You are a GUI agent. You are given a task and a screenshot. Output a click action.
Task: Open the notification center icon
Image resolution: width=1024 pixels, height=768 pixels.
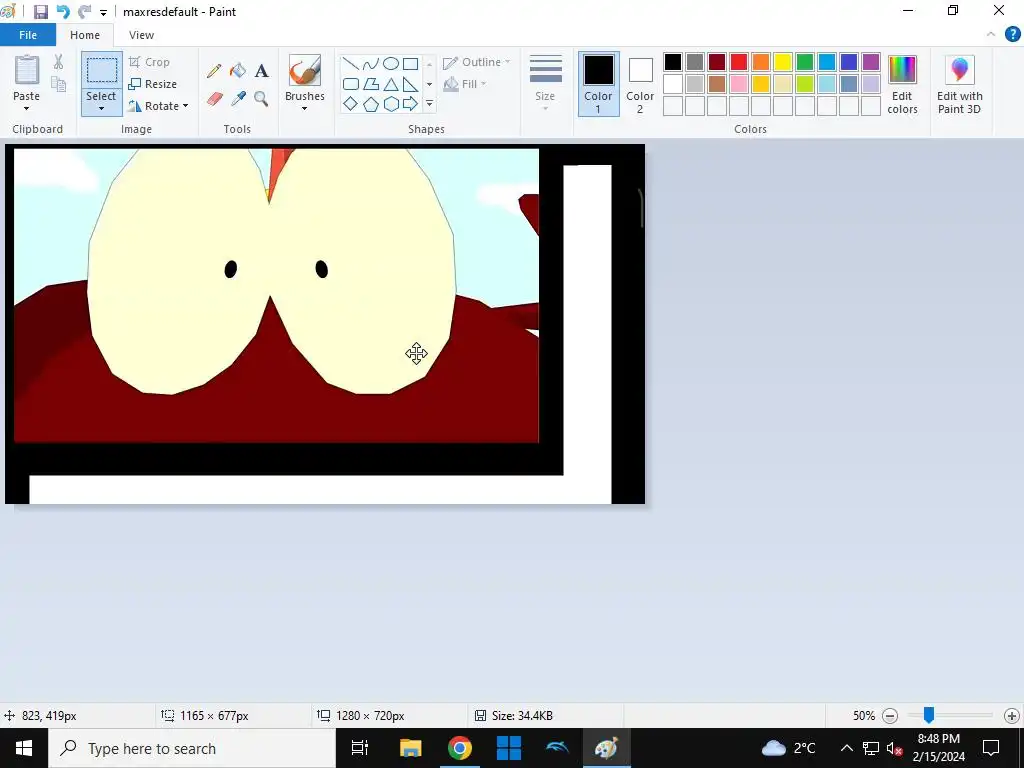(991, 748)
